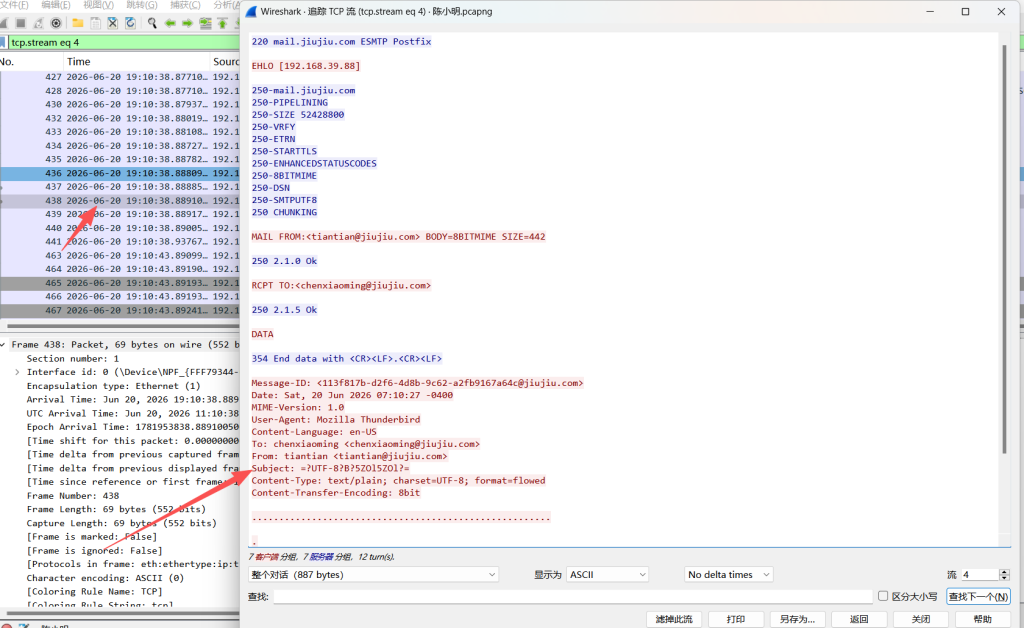Click the Message-ID header line

point(417,383)
